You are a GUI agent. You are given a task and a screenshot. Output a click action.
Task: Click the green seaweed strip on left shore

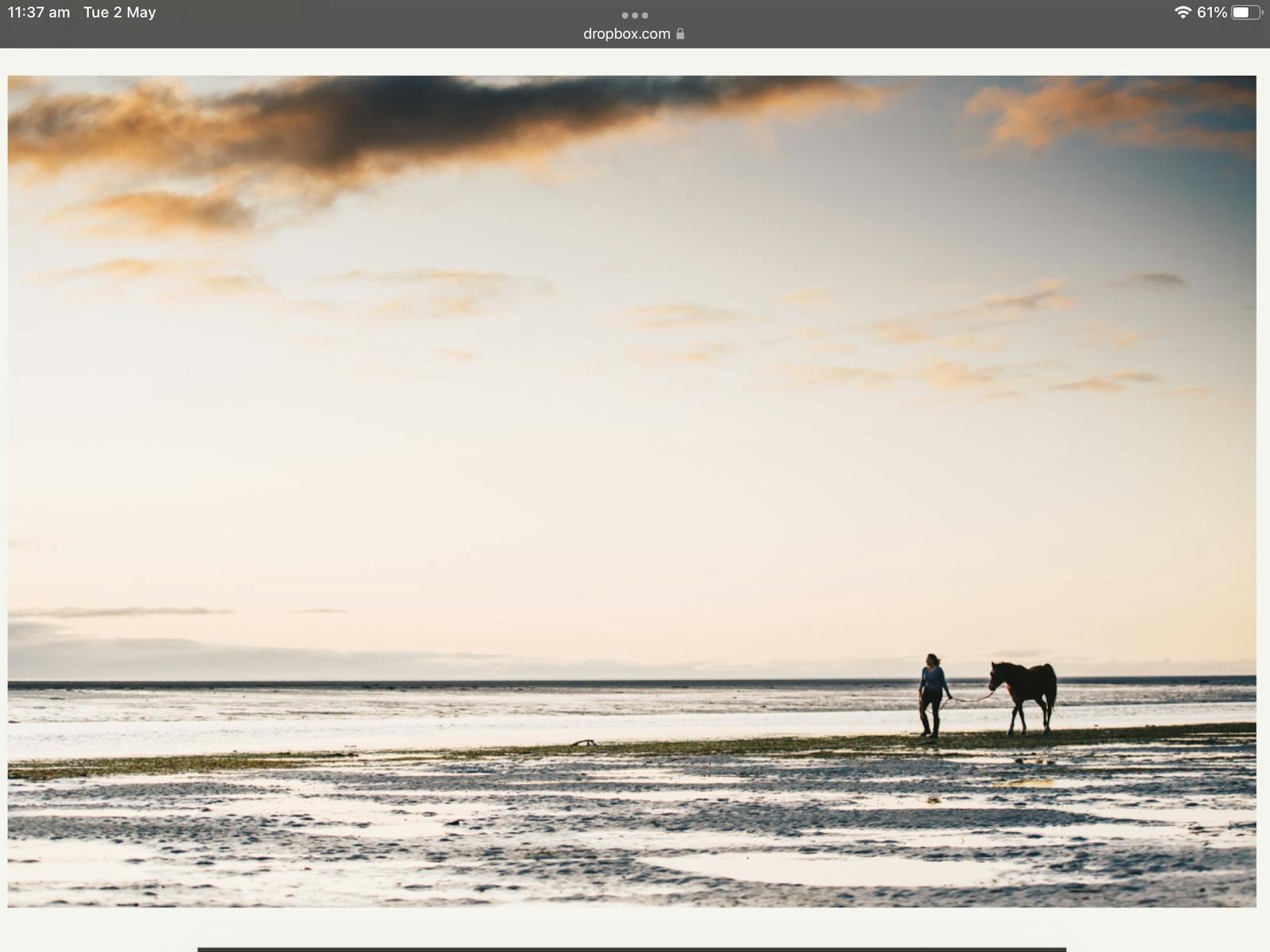(159, 766)
